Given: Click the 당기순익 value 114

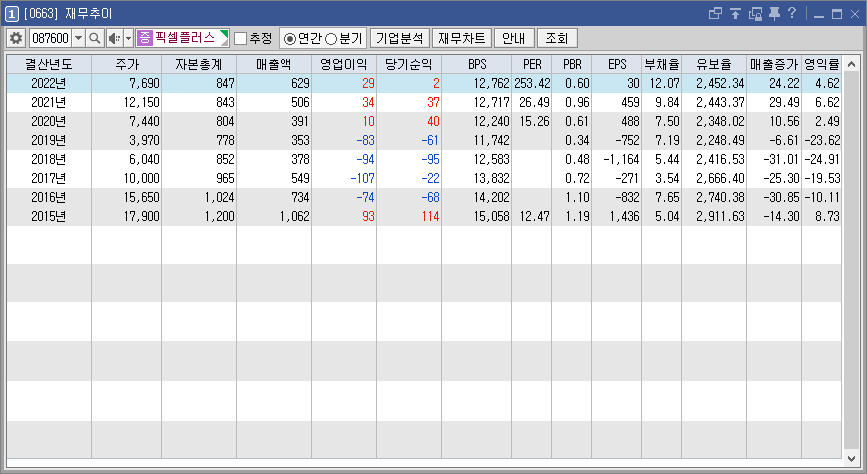Looking at the screenshot, I should coord(430,216).
